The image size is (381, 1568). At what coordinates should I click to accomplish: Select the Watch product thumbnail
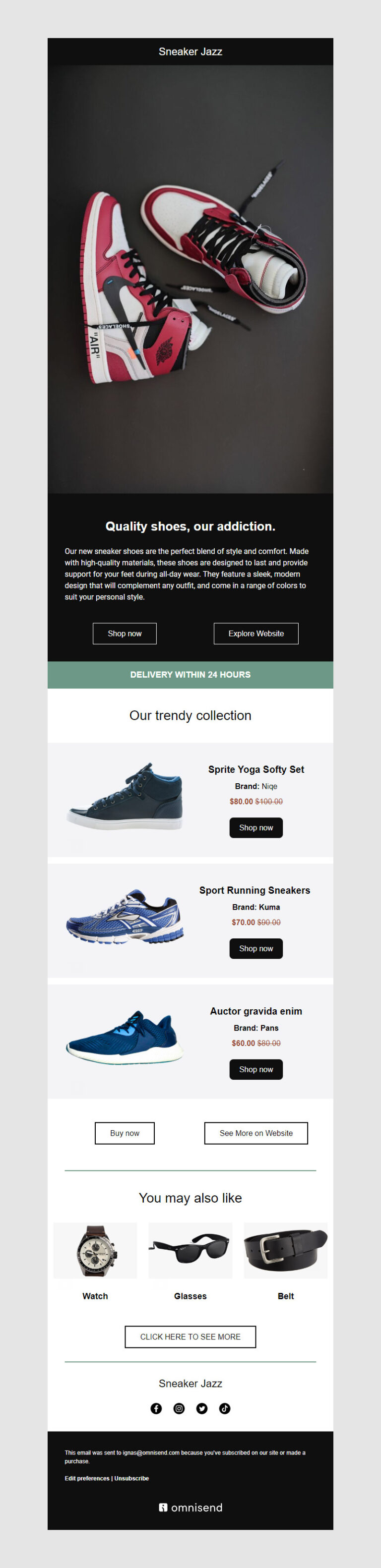point(94,1250)
